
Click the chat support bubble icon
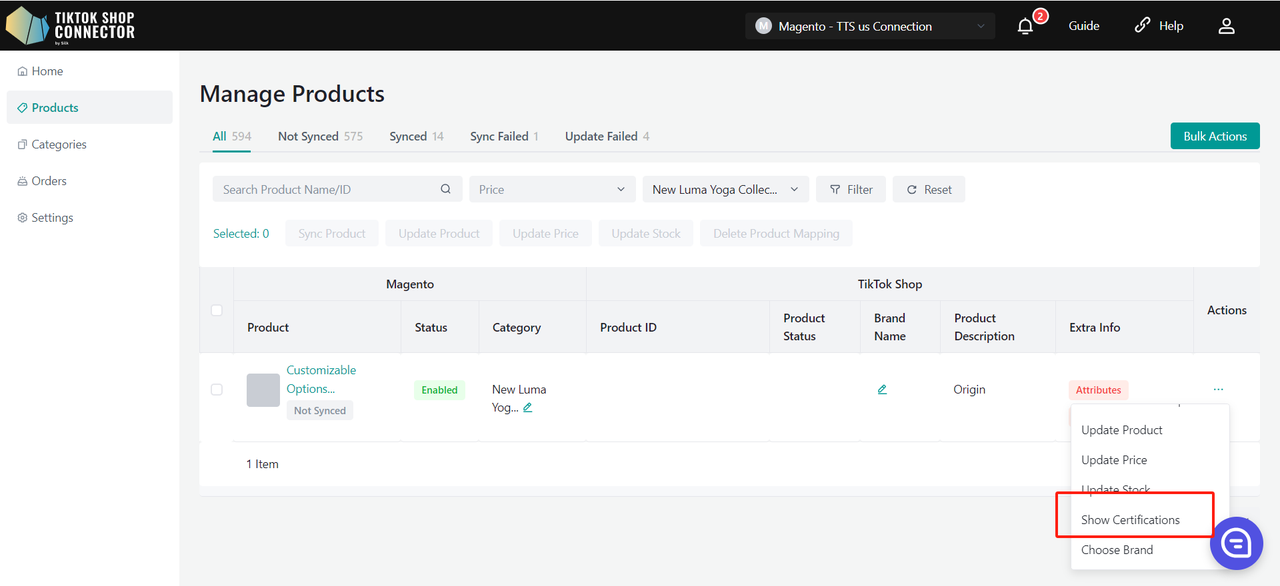click(1236, 543)
